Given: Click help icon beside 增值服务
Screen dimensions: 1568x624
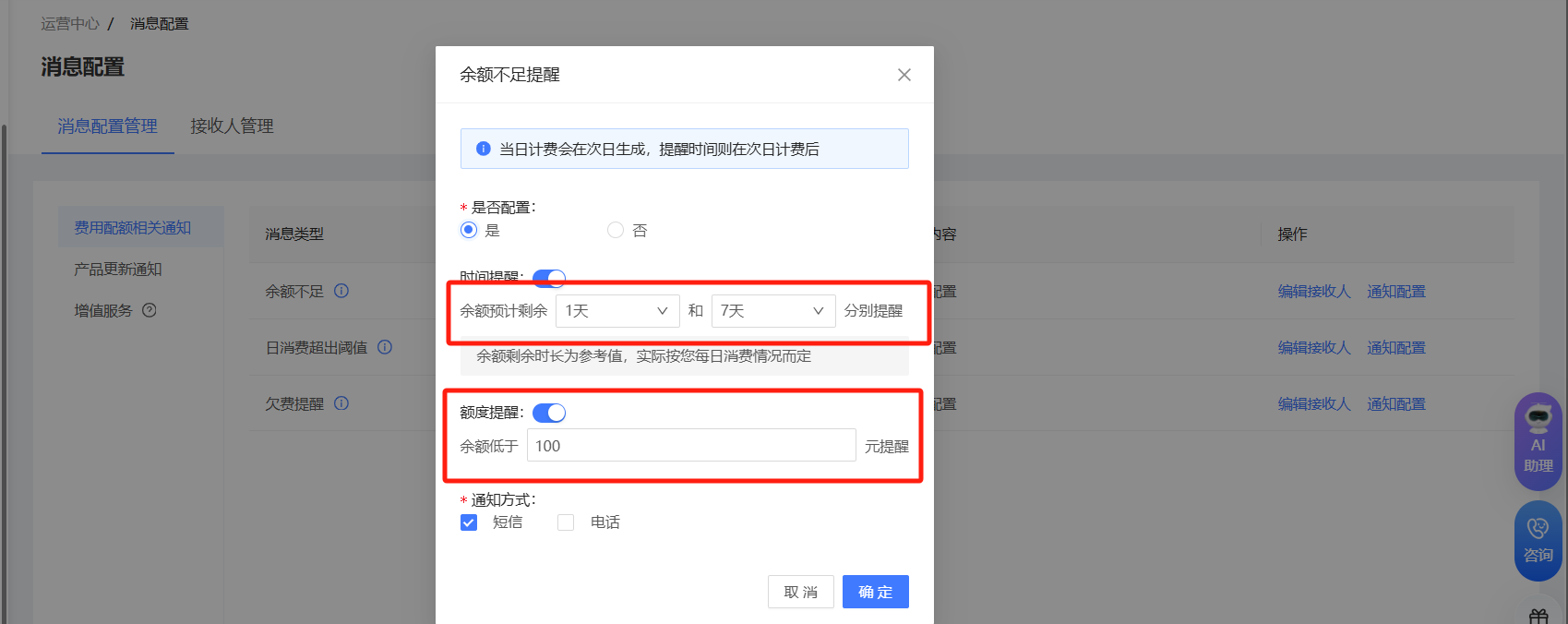Looking at the screenshot, I should (x=150, y=310).
